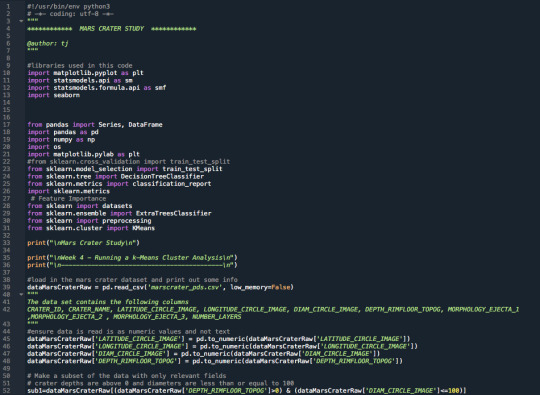Click the 'CRATER_ID, CRATER_NAME' column list line
This screenshot has height=395, width=540.
click(x=273, y=309)
